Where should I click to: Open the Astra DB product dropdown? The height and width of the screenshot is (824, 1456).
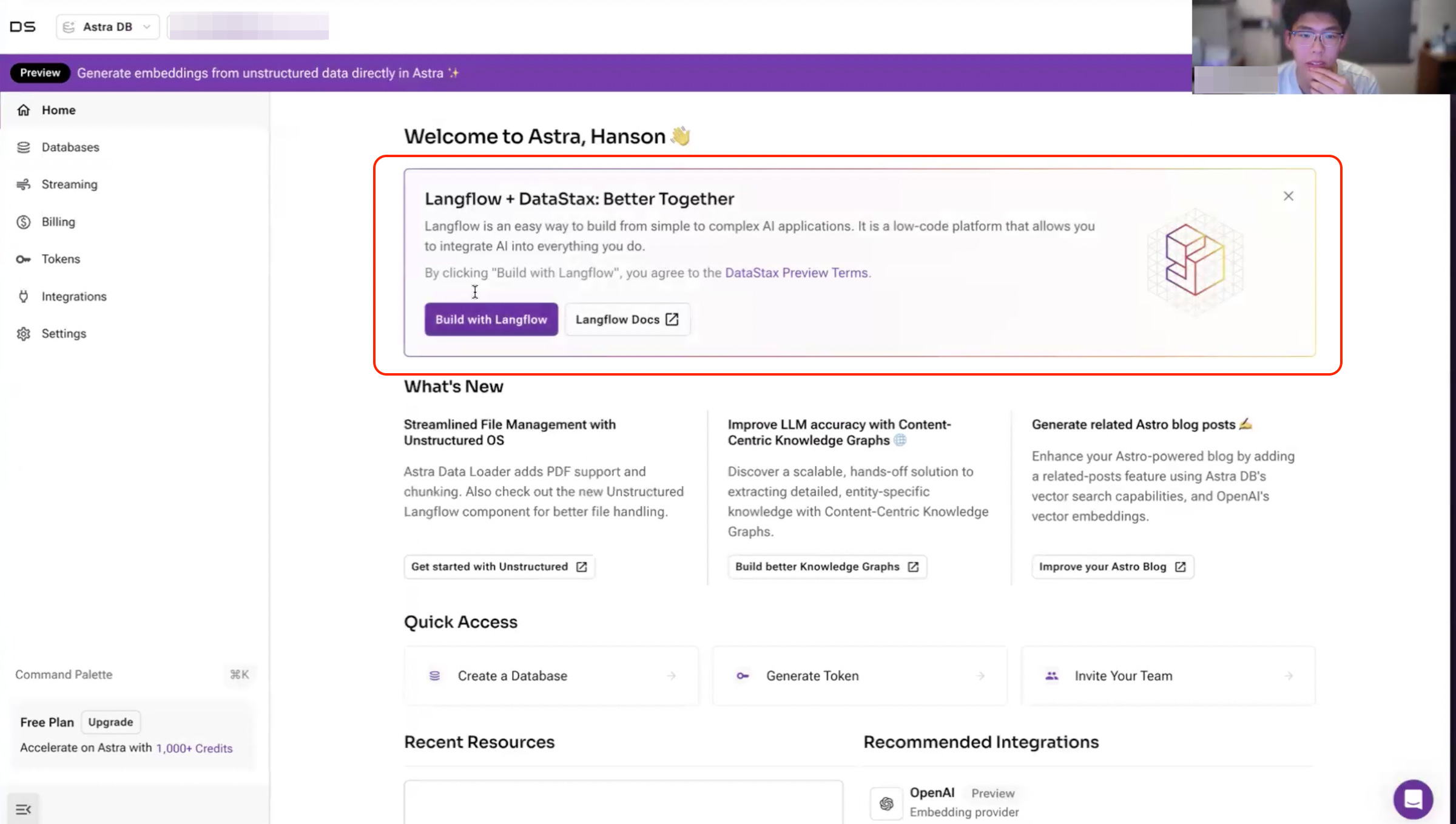[x=107, y=27]
